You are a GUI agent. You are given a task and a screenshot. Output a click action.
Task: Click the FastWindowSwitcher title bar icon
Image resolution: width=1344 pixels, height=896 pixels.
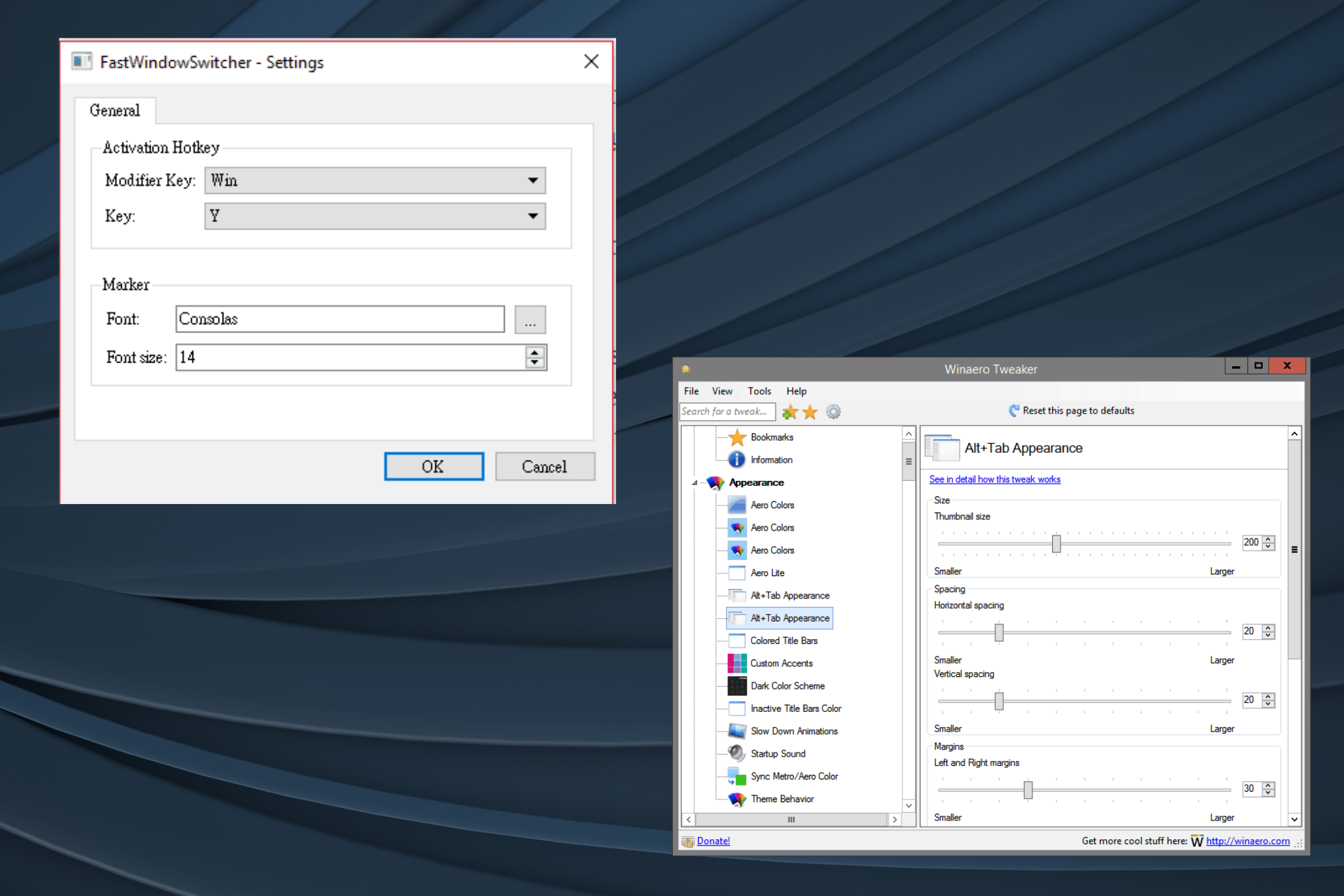82,62
